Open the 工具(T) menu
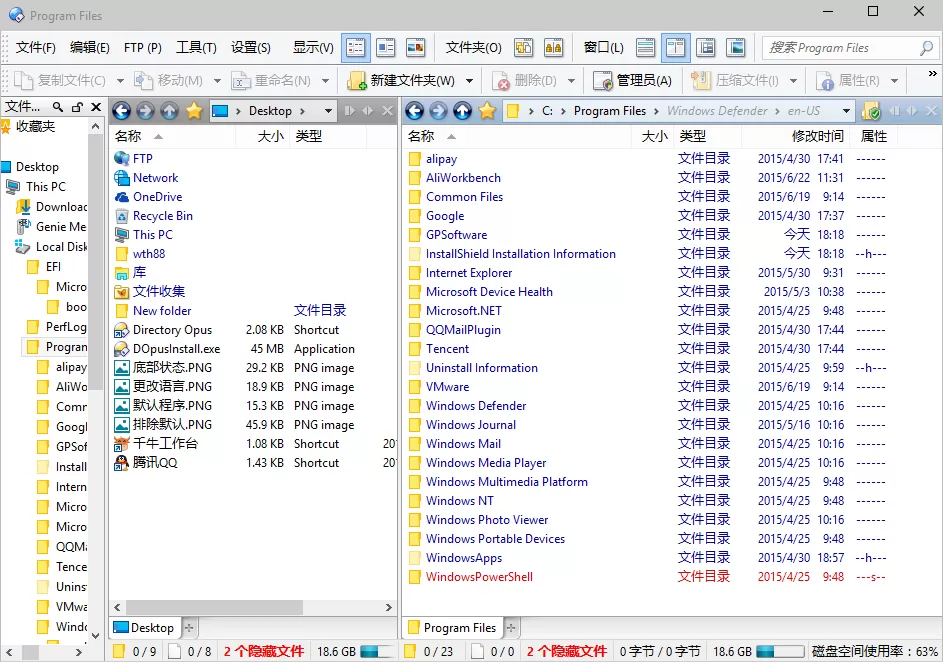This screenshot has width=943, height=662. [196, 46]
